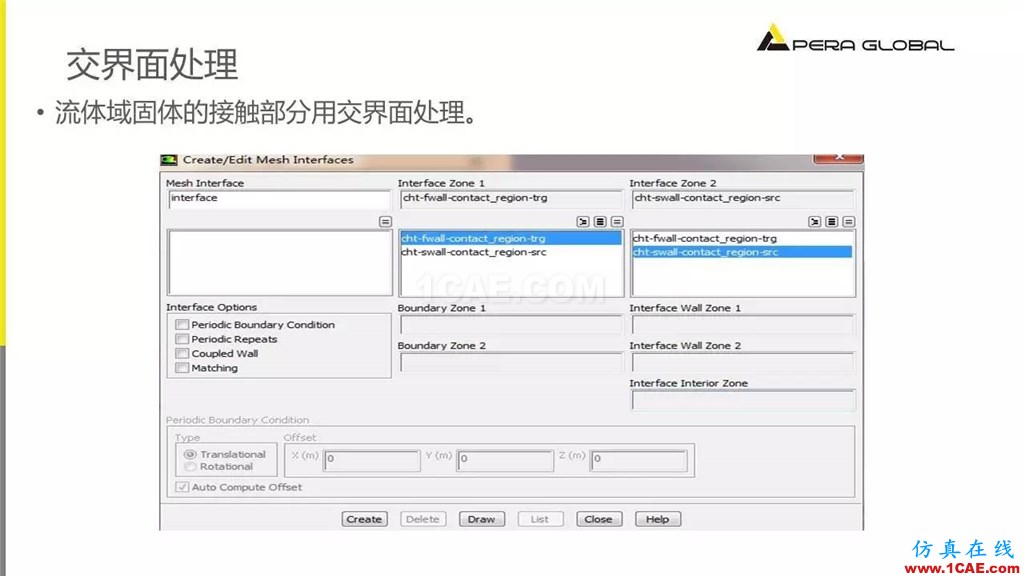Enable Periodic Repeats checkbox
Image resolution: width=1024 pixels, height=576 pixels.
point(182,339)
